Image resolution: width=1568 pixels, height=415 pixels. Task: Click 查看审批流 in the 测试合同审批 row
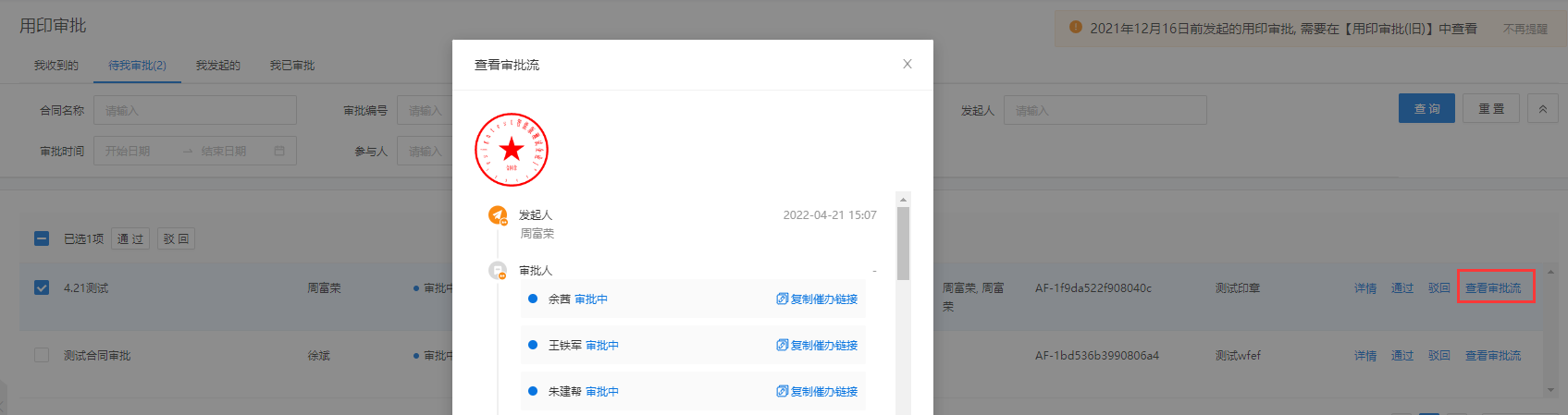[x=1493, y=356]
